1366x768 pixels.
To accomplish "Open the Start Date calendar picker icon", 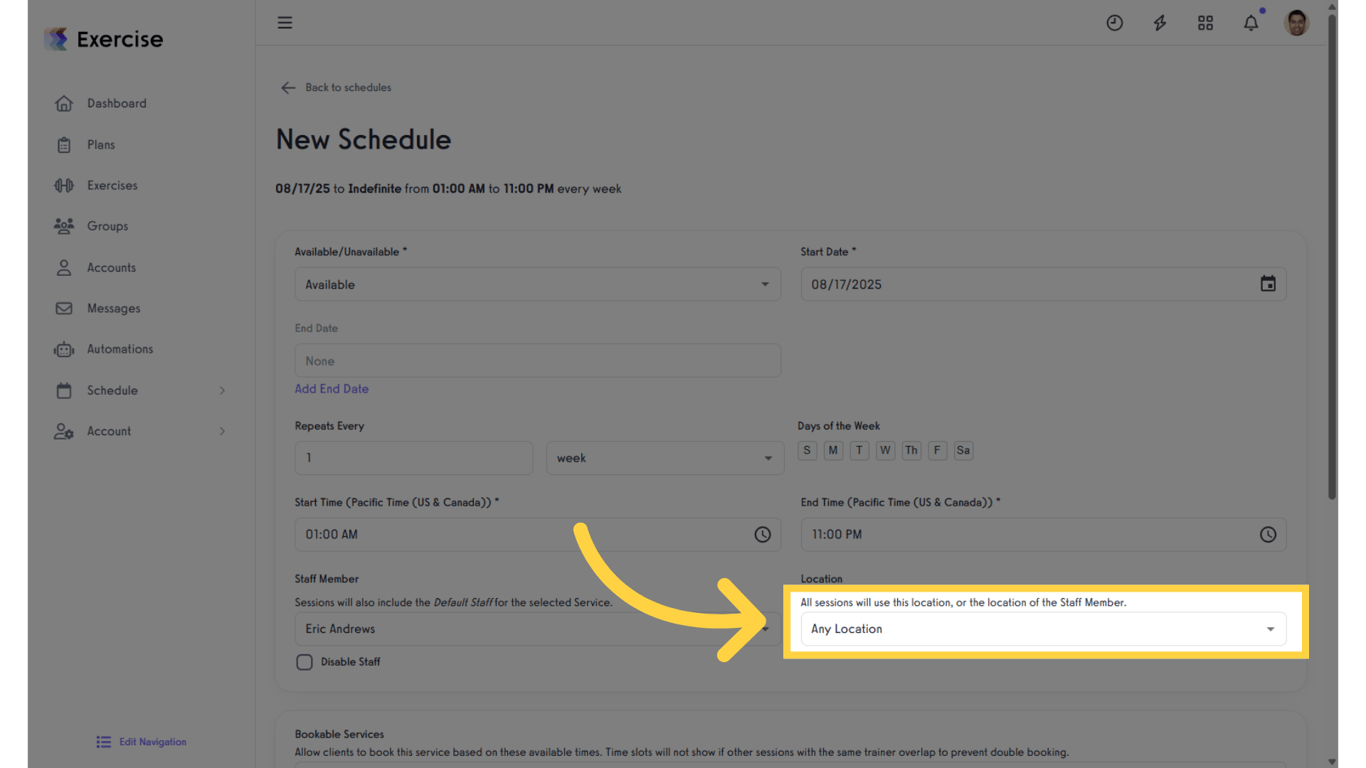I will pyautogui.click(x=1268, y=284).
